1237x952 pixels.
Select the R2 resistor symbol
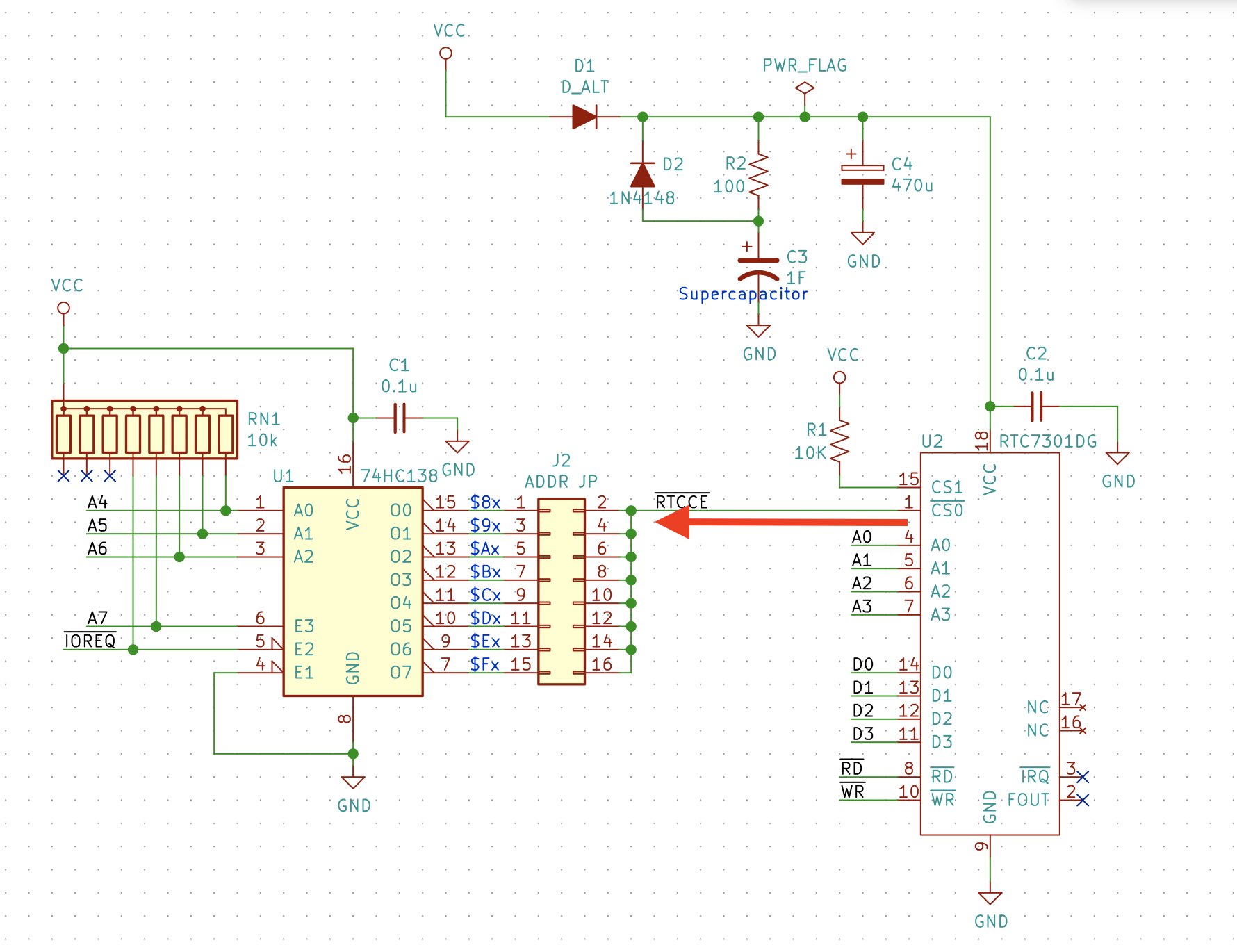click(758, 174)
